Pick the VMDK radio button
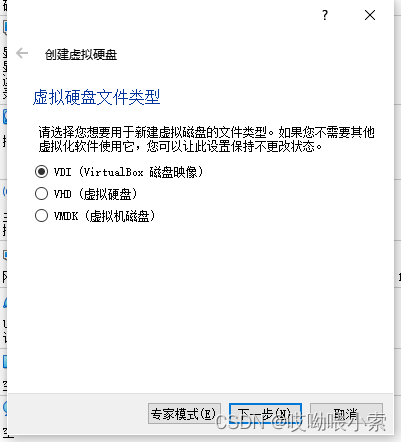 coord(41,216)
